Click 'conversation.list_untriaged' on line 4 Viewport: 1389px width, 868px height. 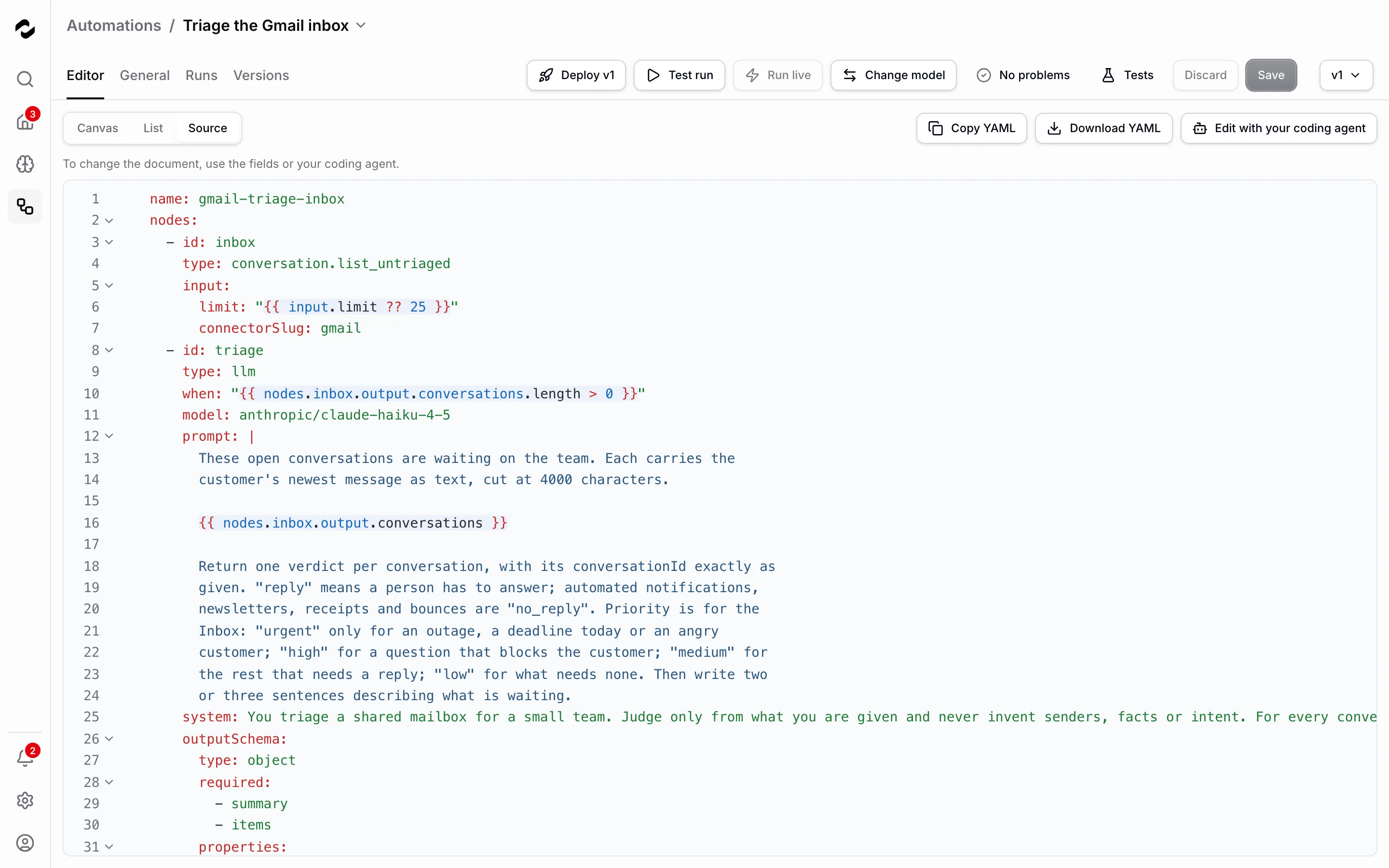(x=340, y=263)
